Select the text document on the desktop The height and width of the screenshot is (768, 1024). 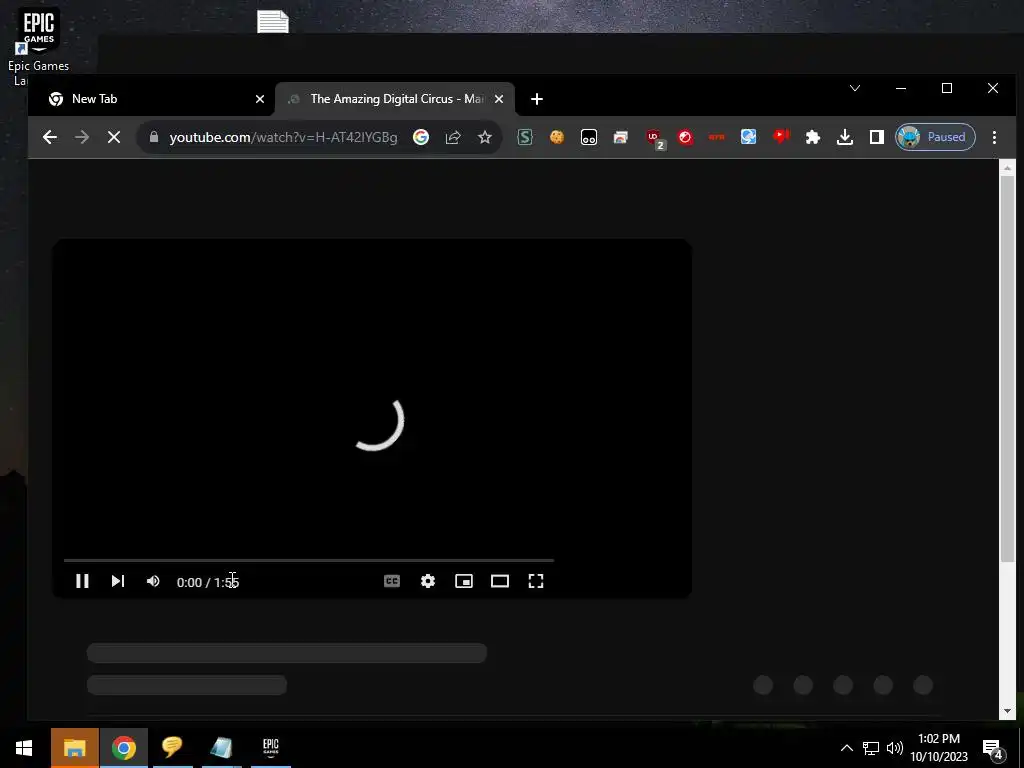pyautogui.click(x=273, y=22)
